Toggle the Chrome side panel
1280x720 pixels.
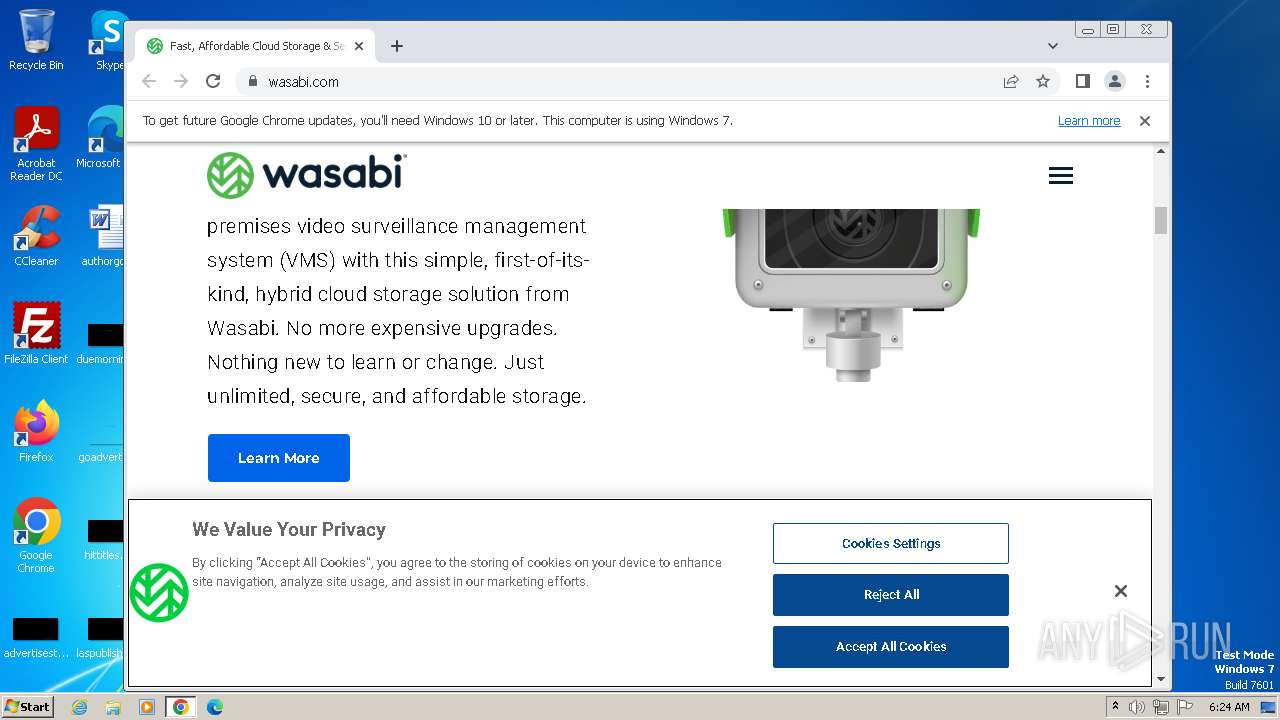[1082, 81]
